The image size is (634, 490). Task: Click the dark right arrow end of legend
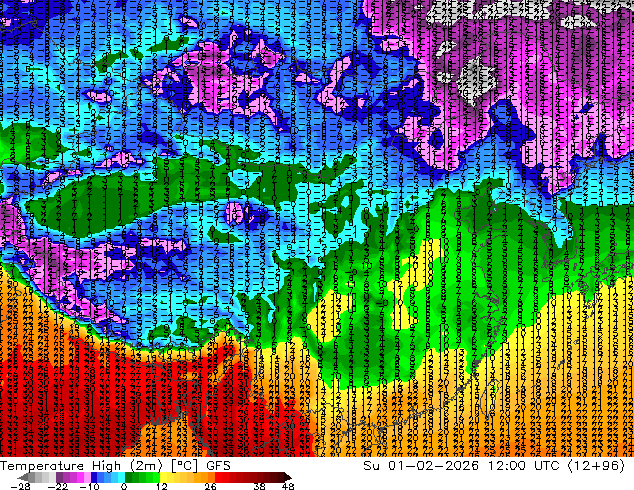(x=287, y=477)
